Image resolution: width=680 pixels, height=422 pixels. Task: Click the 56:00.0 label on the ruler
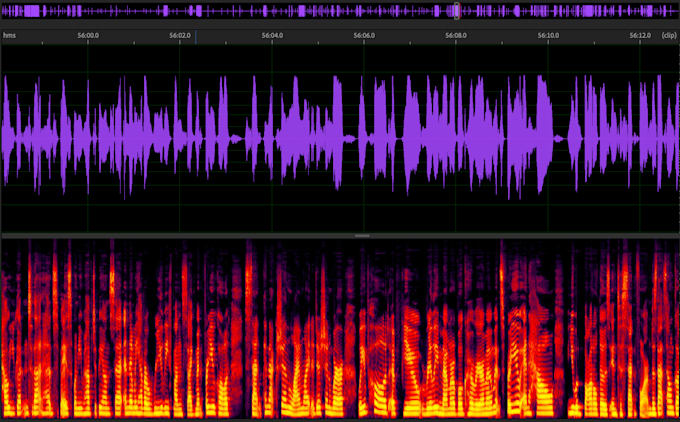click(88, 36)
